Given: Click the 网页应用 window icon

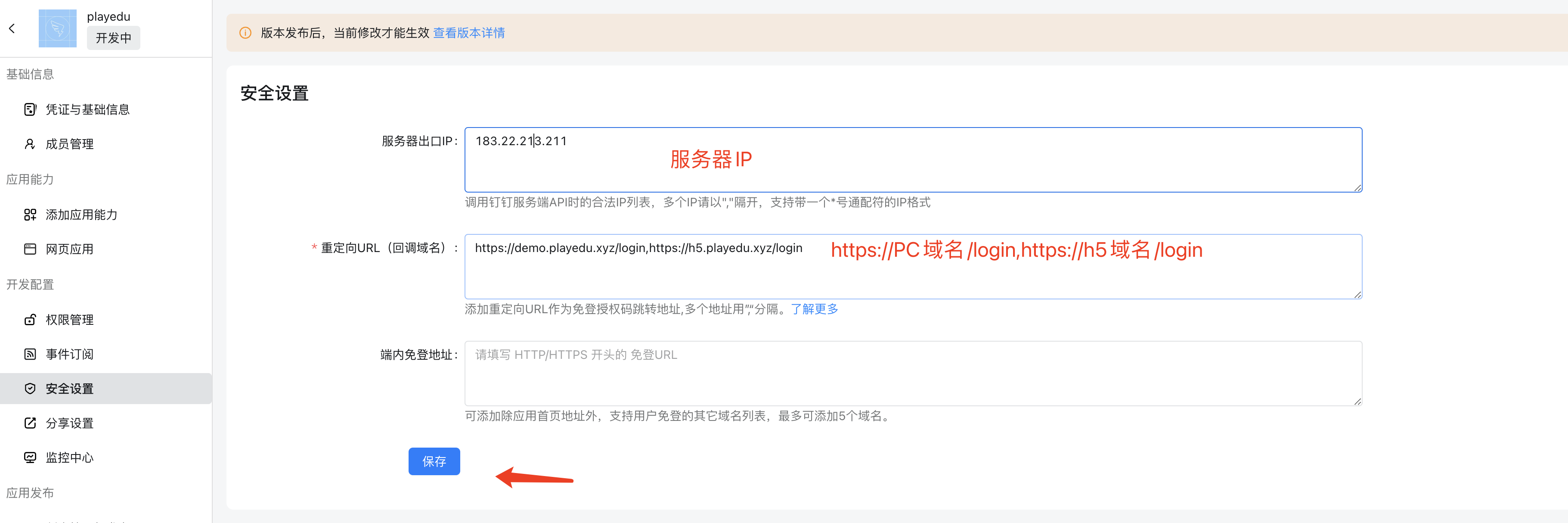Looking at the screenshot, I should [30, 249].
